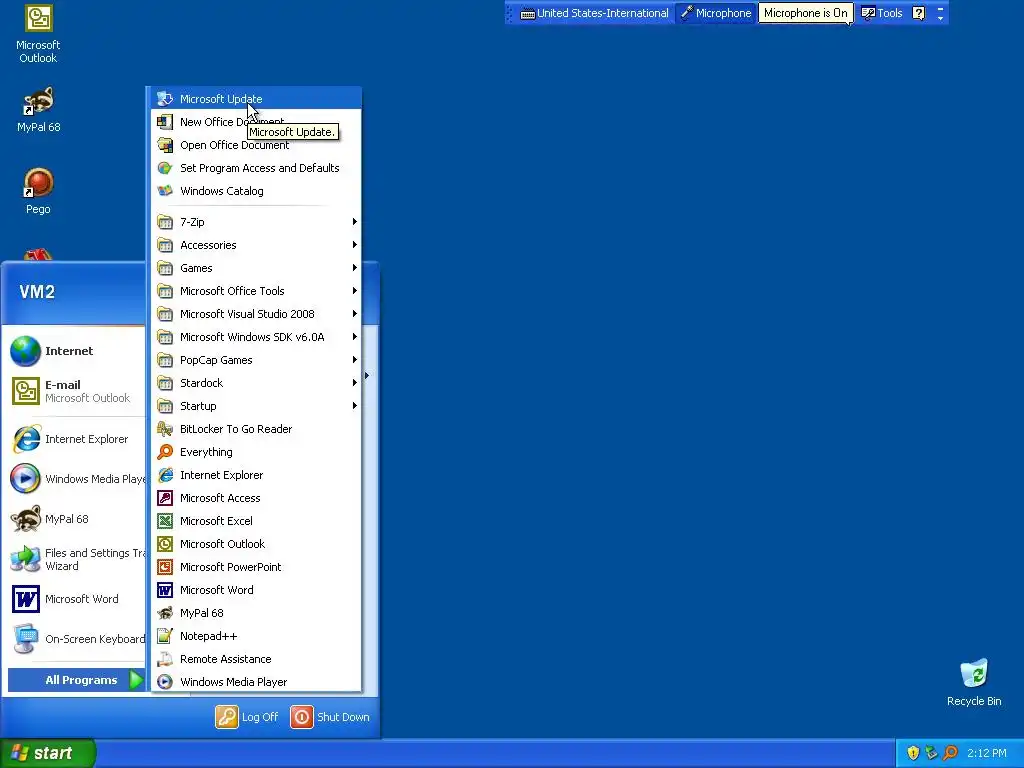
Task: Click the Everything search tray icon
Action: coord(950,753)
